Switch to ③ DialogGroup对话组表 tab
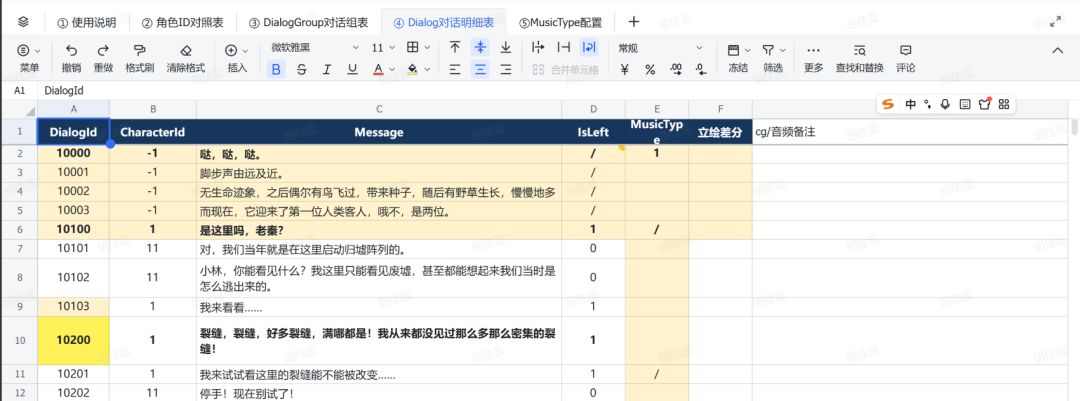Image resolution: width=1080 pixels, height=401 pixels. 309,22
